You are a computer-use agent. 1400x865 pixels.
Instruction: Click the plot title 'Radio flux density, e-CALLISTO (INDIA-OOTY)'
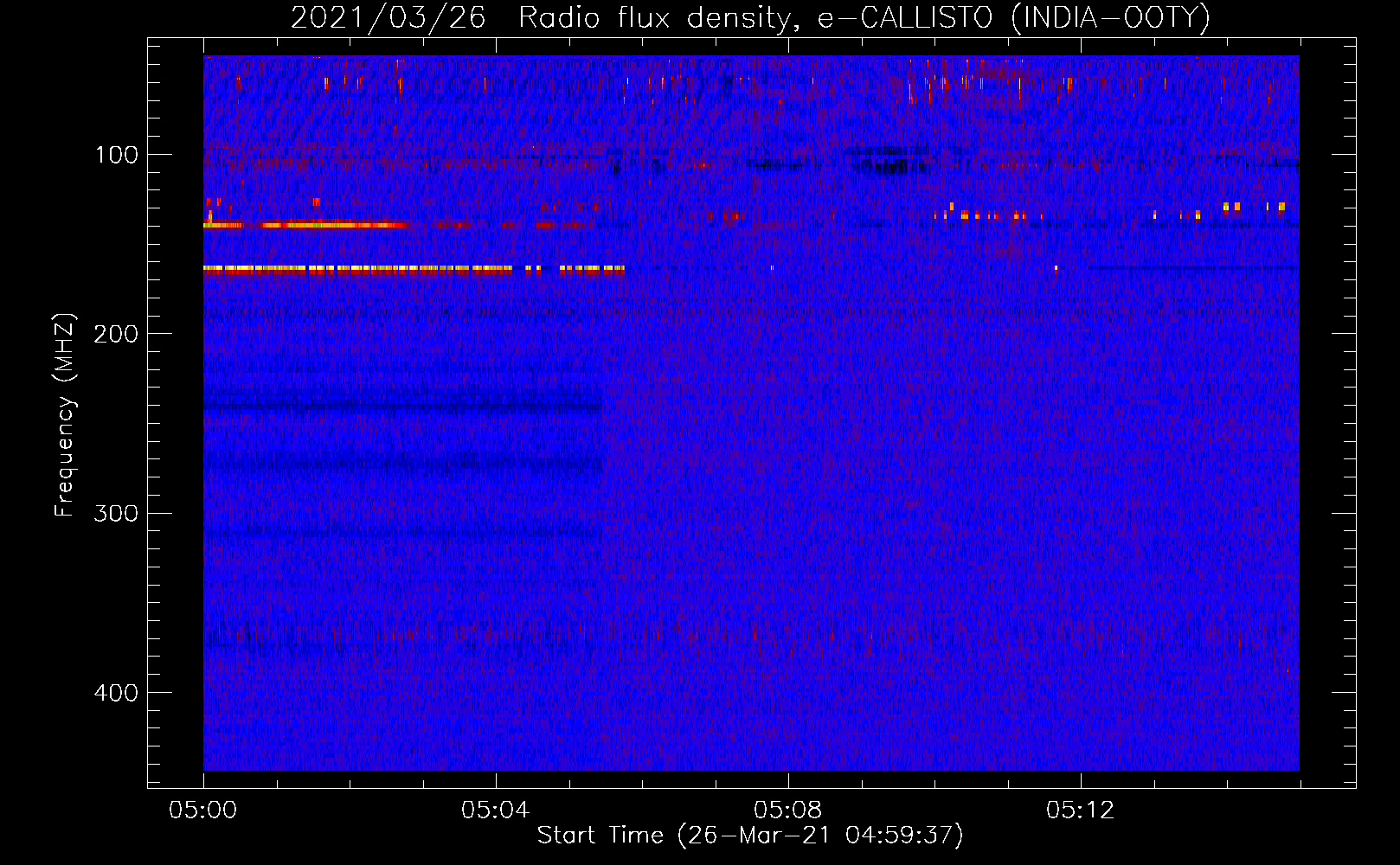[864, 17]
